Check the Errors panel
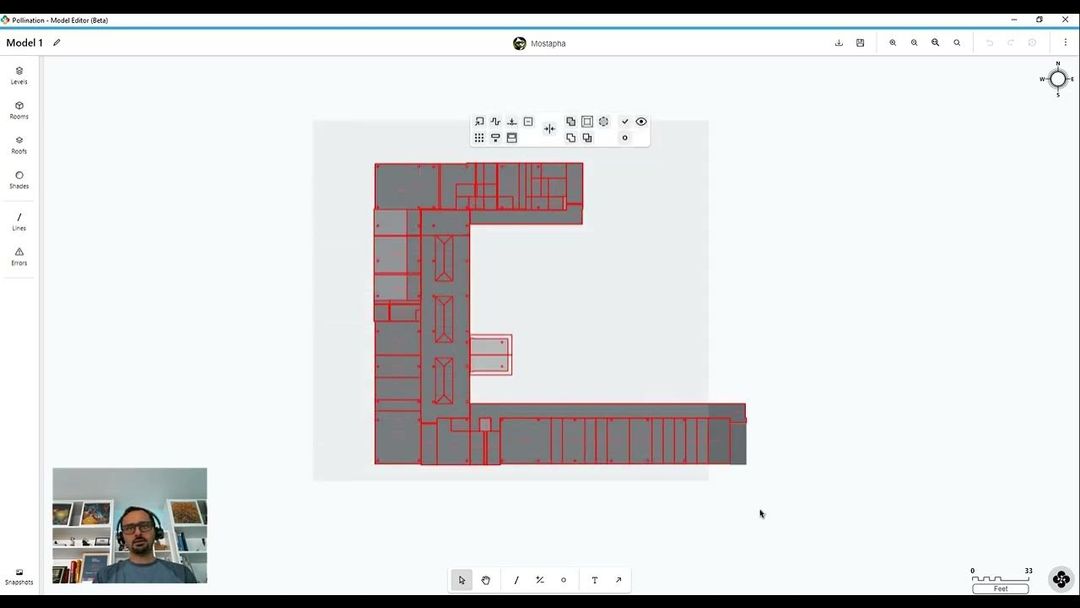The height and width of the screenshot is (608, 1080). click(x=19, y=256)
